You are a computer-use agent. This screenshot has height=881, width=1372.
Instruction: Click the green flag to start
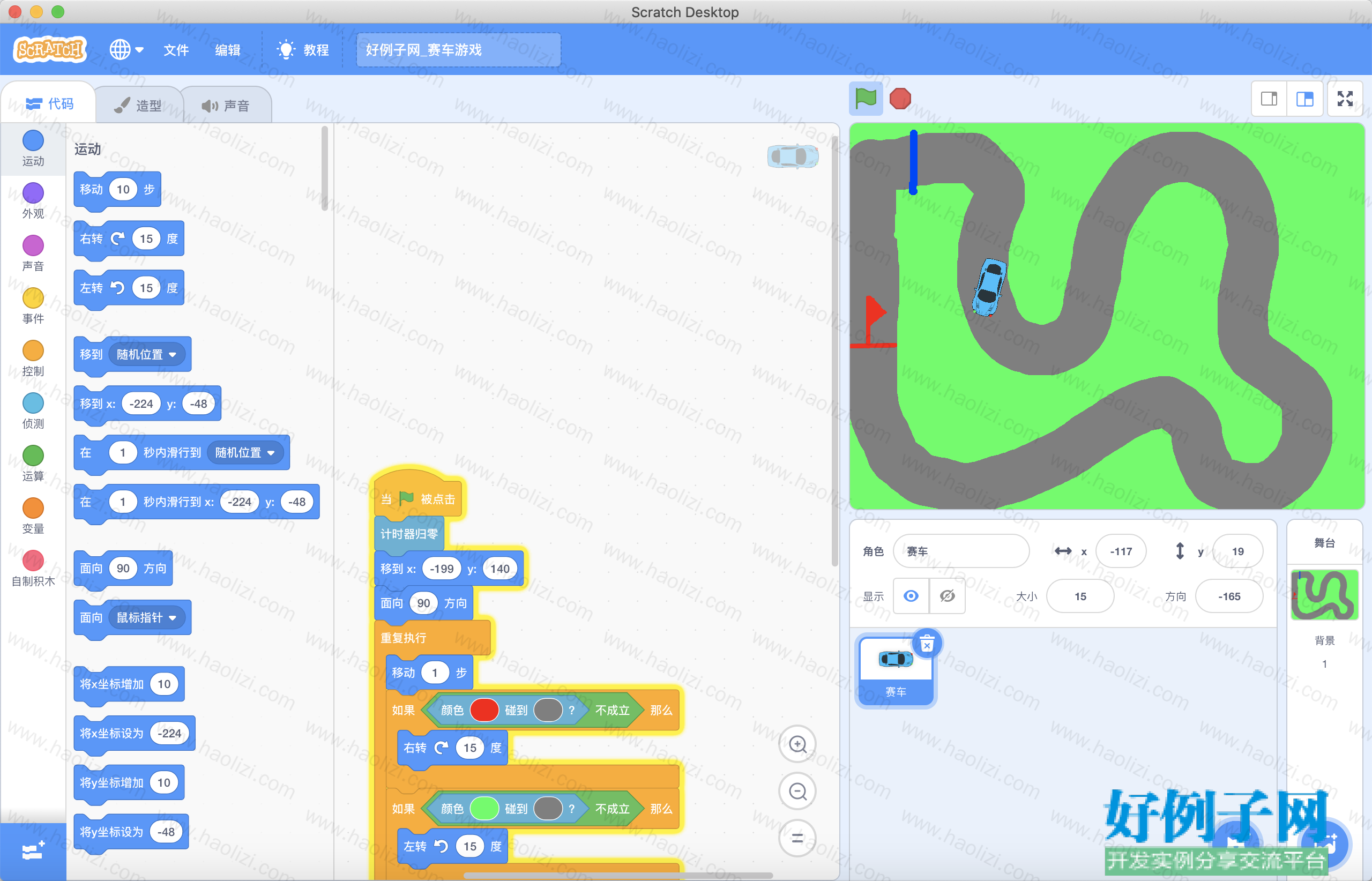tap(866, 99)
